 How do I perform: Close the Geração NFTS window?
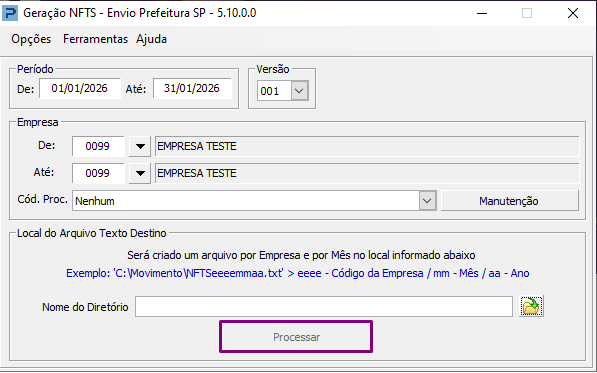click(573, 13)
